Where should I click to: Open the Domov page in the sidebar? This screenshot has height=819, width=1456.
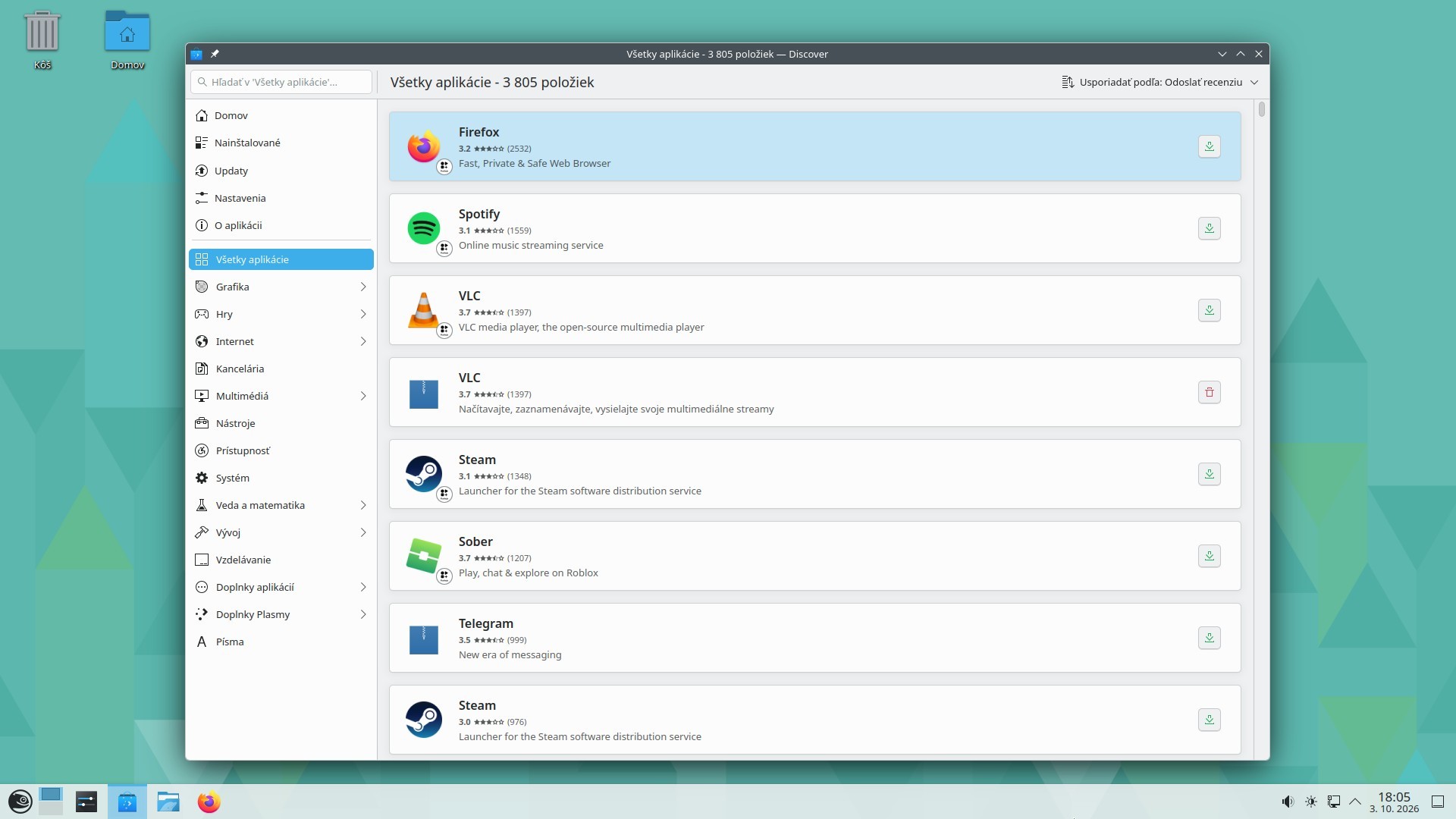[x=281, y=115]
